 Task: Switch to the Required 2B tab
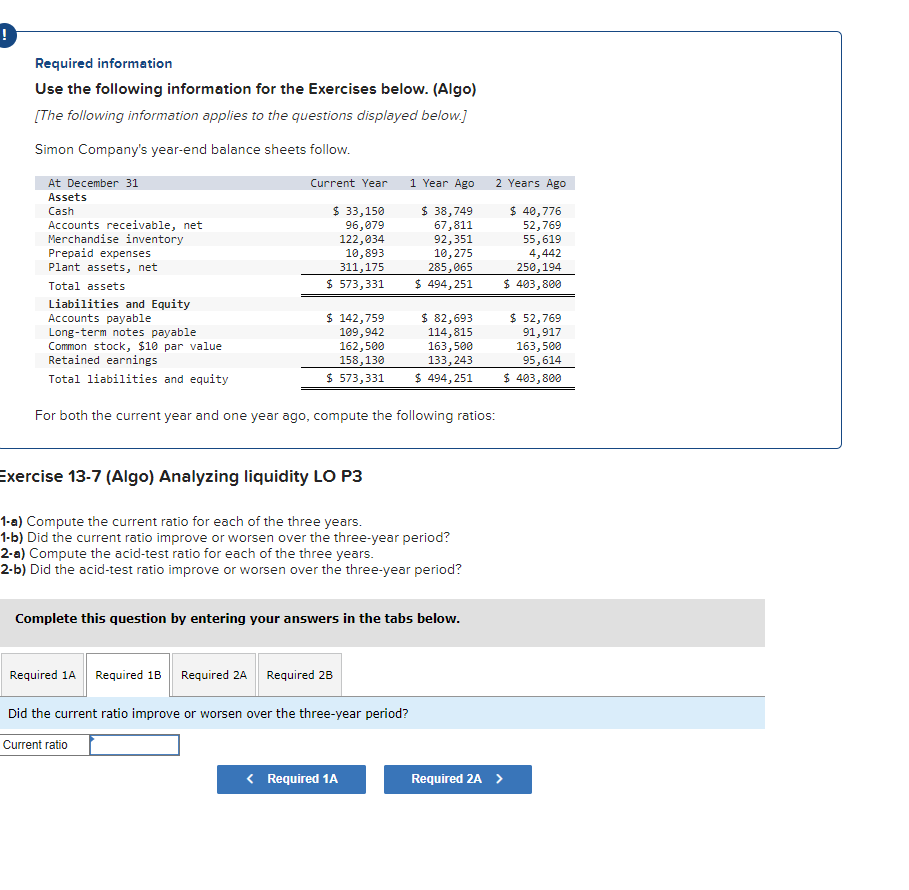[300, 675]
